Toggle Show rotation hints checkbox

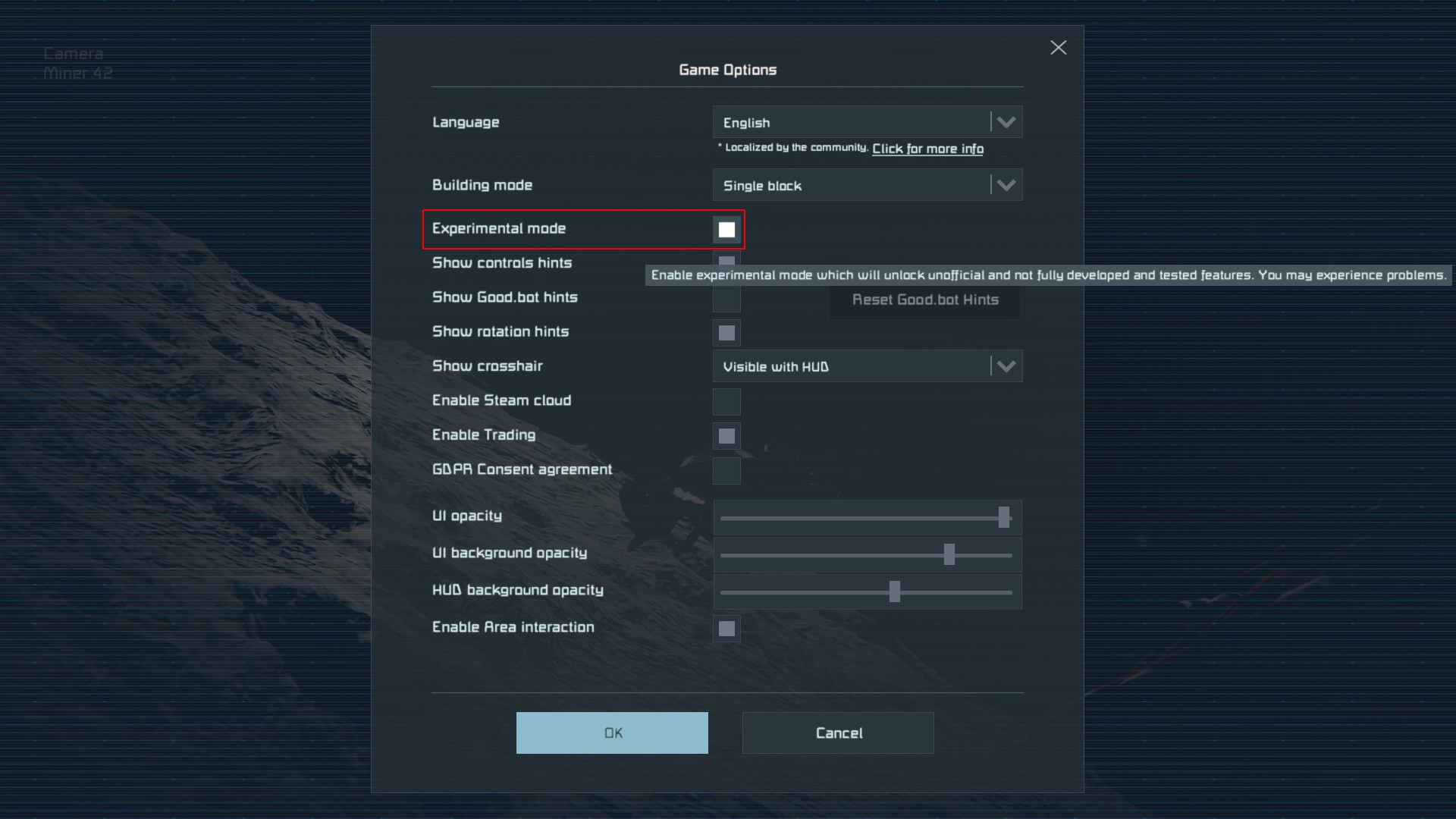(x=726, y=333)
